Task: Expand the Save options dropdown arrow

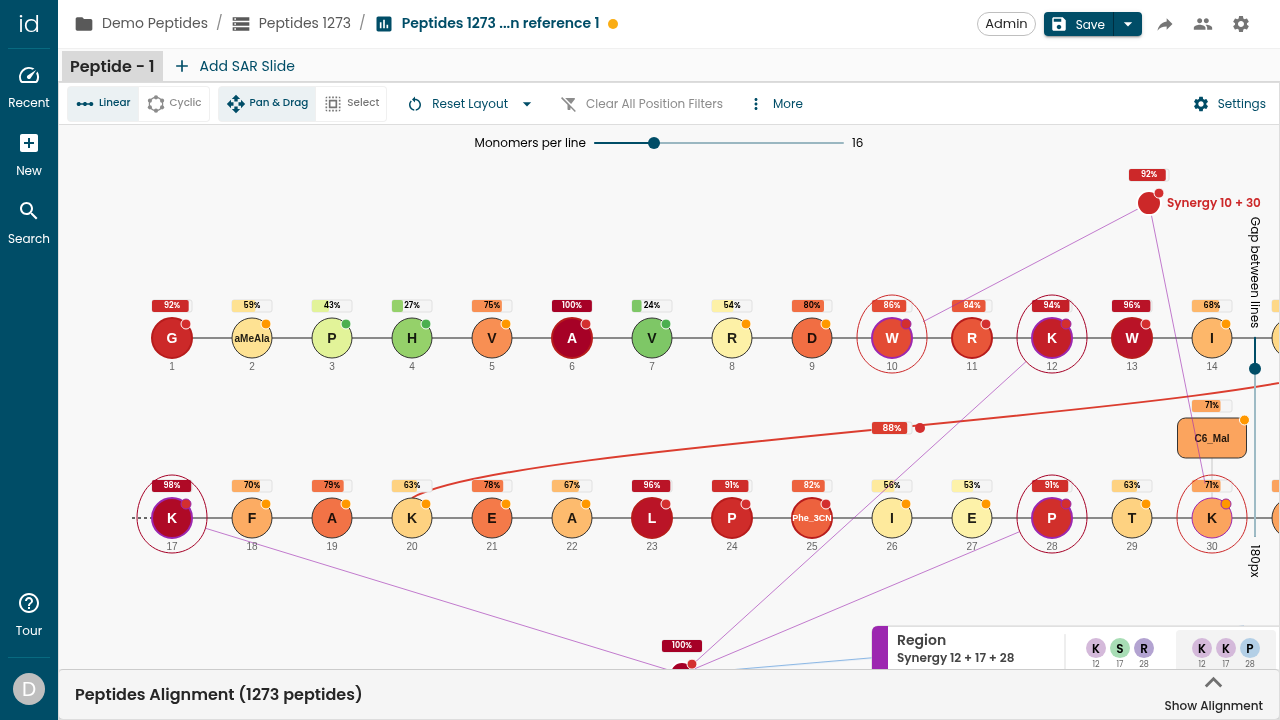Action: point(1128,24)
